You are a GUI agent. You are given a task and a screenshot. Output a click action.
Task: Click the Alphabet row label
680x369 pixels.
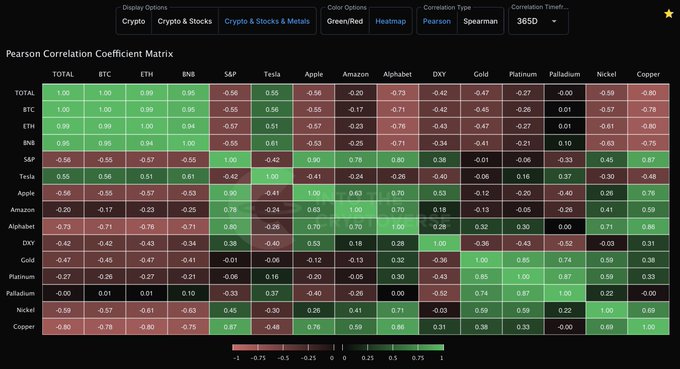pyautogui.click(x=21, y=227)
